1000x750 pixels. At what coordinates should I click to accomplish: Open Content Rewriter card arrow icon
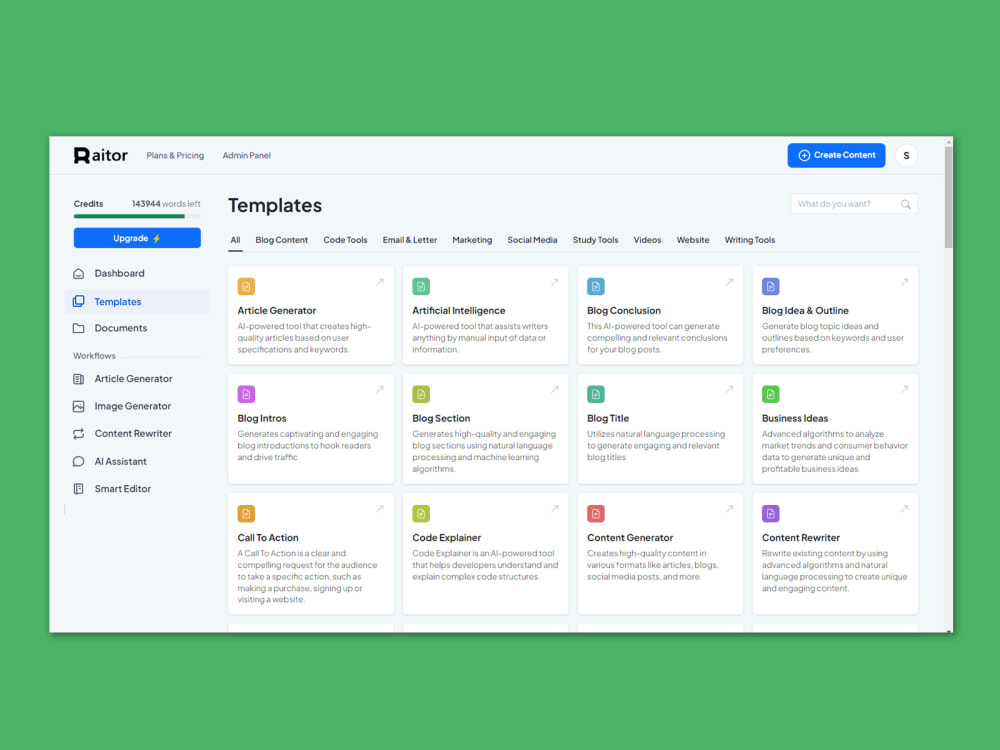point(904,509)
